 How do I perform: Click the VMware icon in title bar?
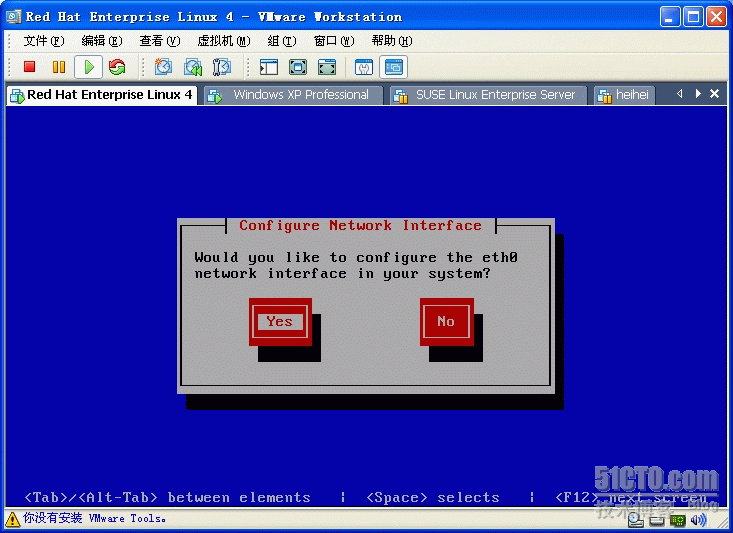pos(14,17)
